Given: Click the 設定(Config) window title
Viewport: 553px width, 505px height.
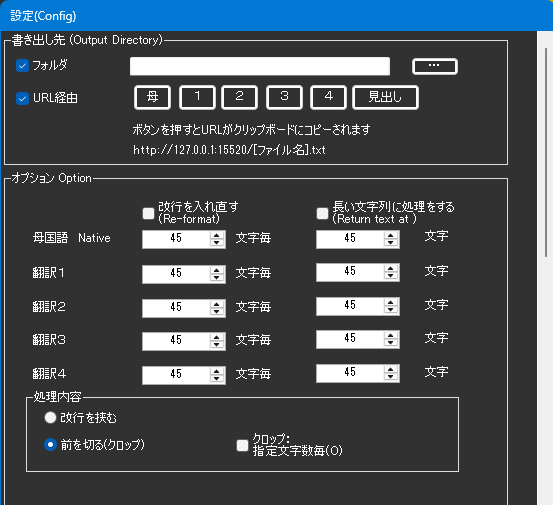Looking at the screenshot, I should (43, 16).
